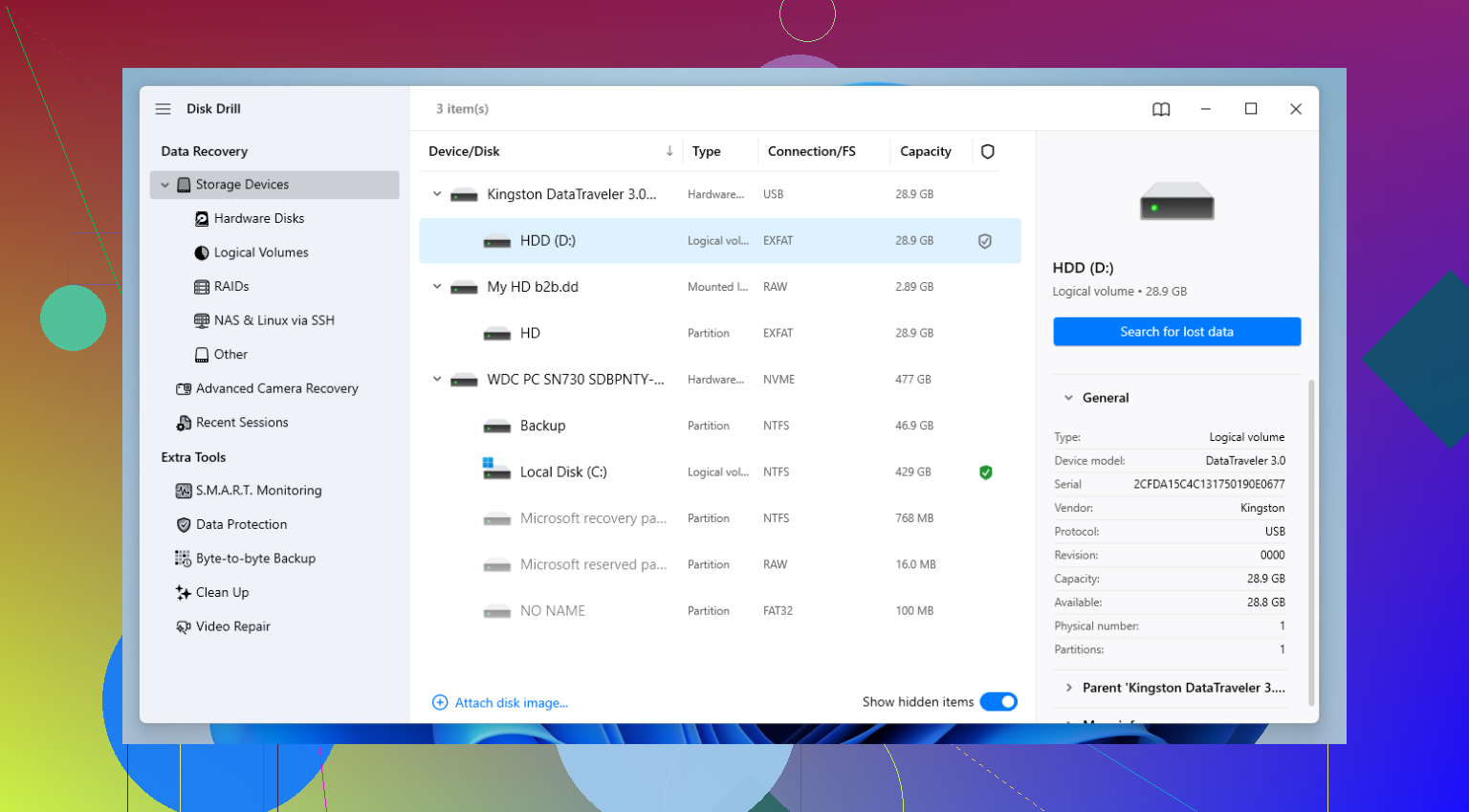1469x812 pixels.
Task: Select Logical Volumes in the sidebar
Action: [x=261, y=252]
